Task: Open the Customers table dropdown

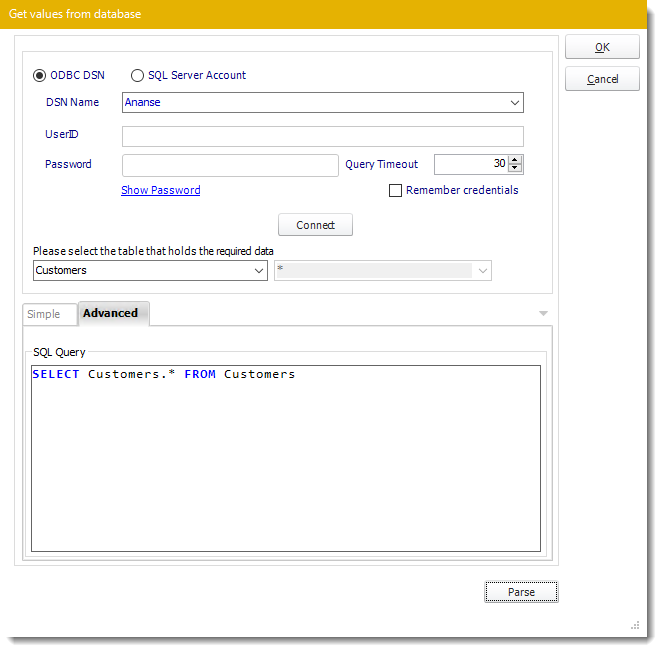Action: click(259, 271)
